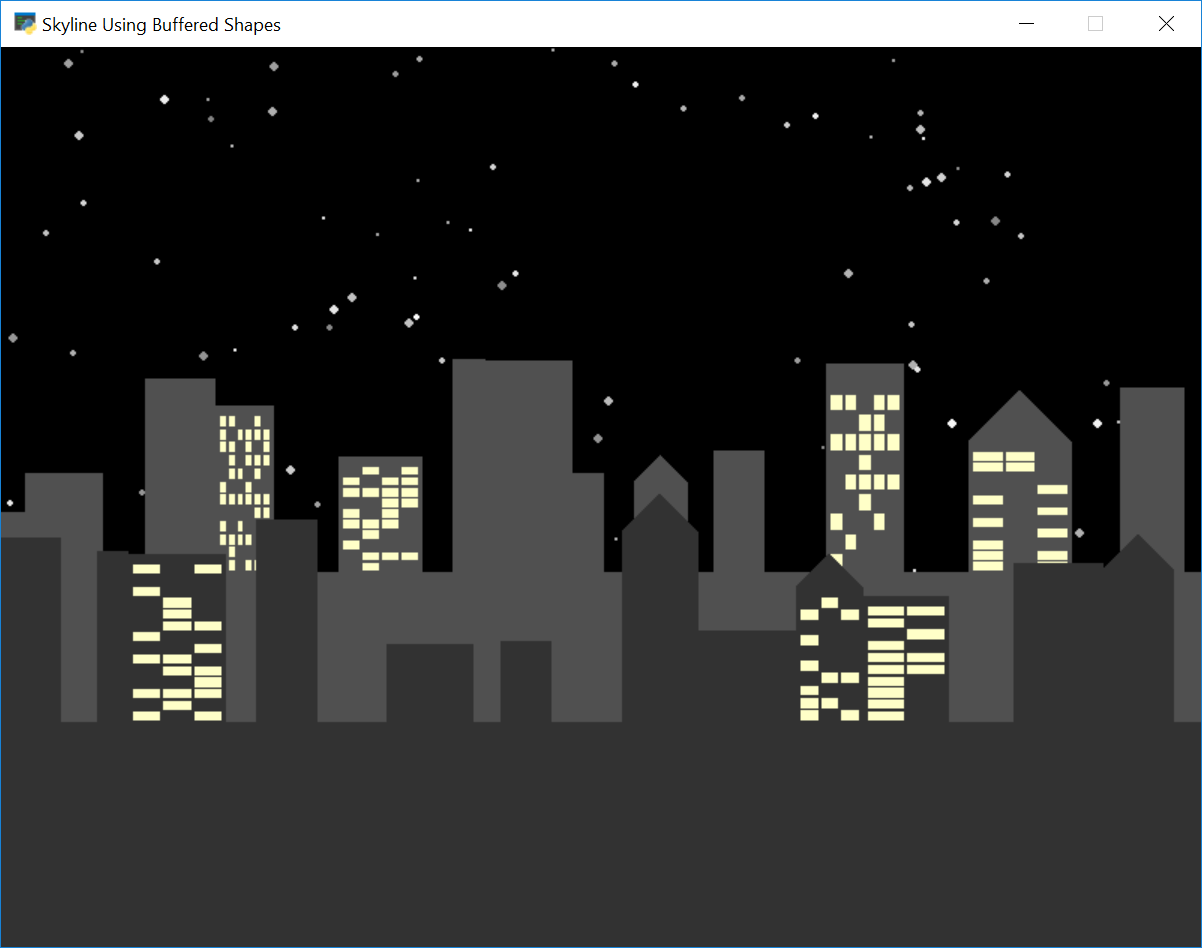Close the Skyline window
The image size is (1202, 948).
[1165, 24]
